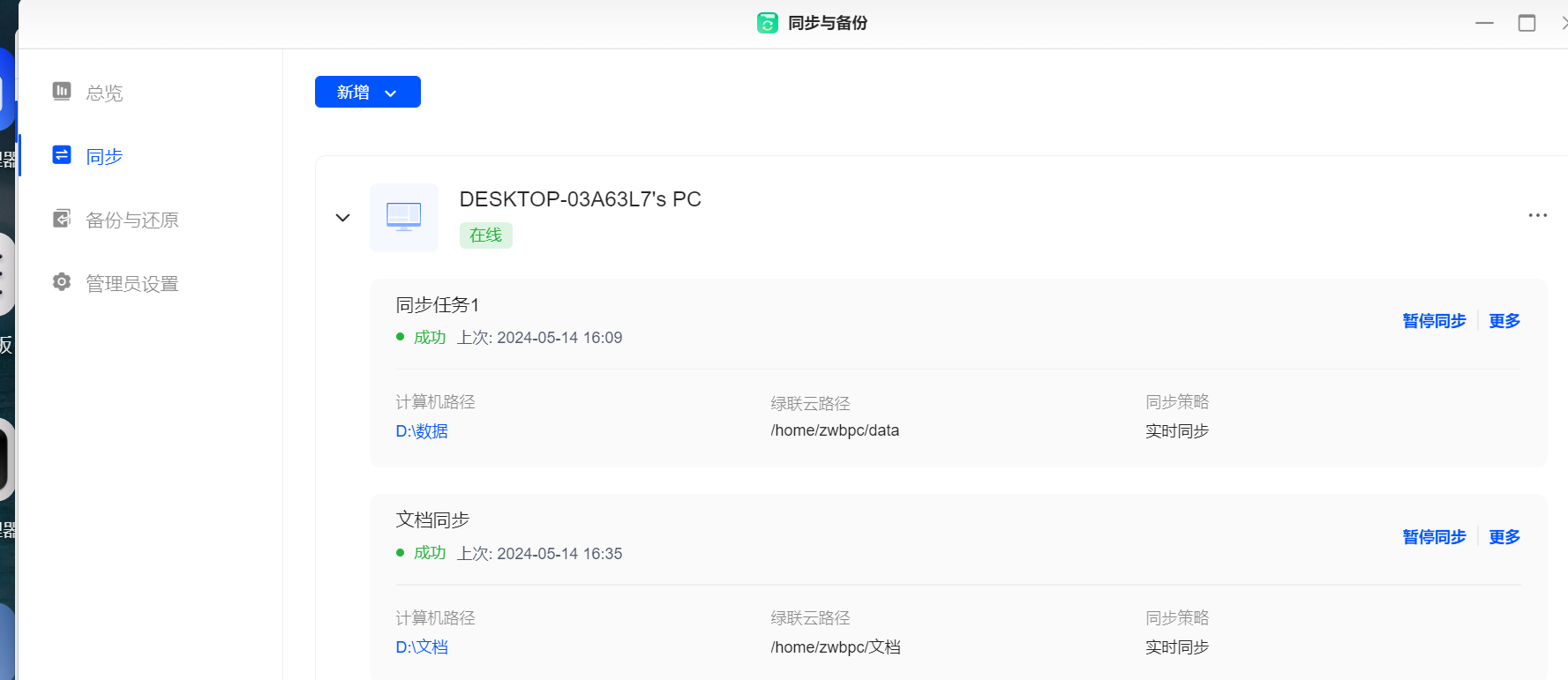Open 管理员设置 admin settings
The image size is (1568, 680).
pos(131,283)
